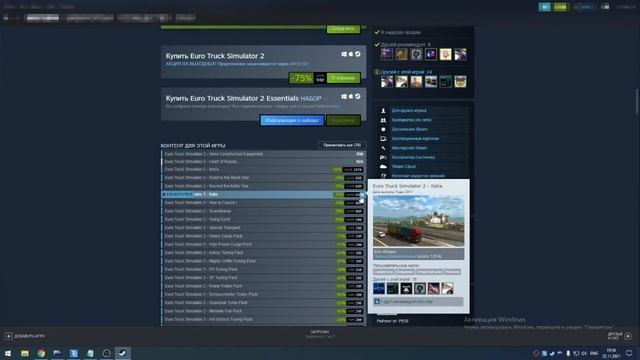This screenshot has width=640, height=360.
Task: Click the trading cards icon in the features list
Action: (x=383, y=139)
